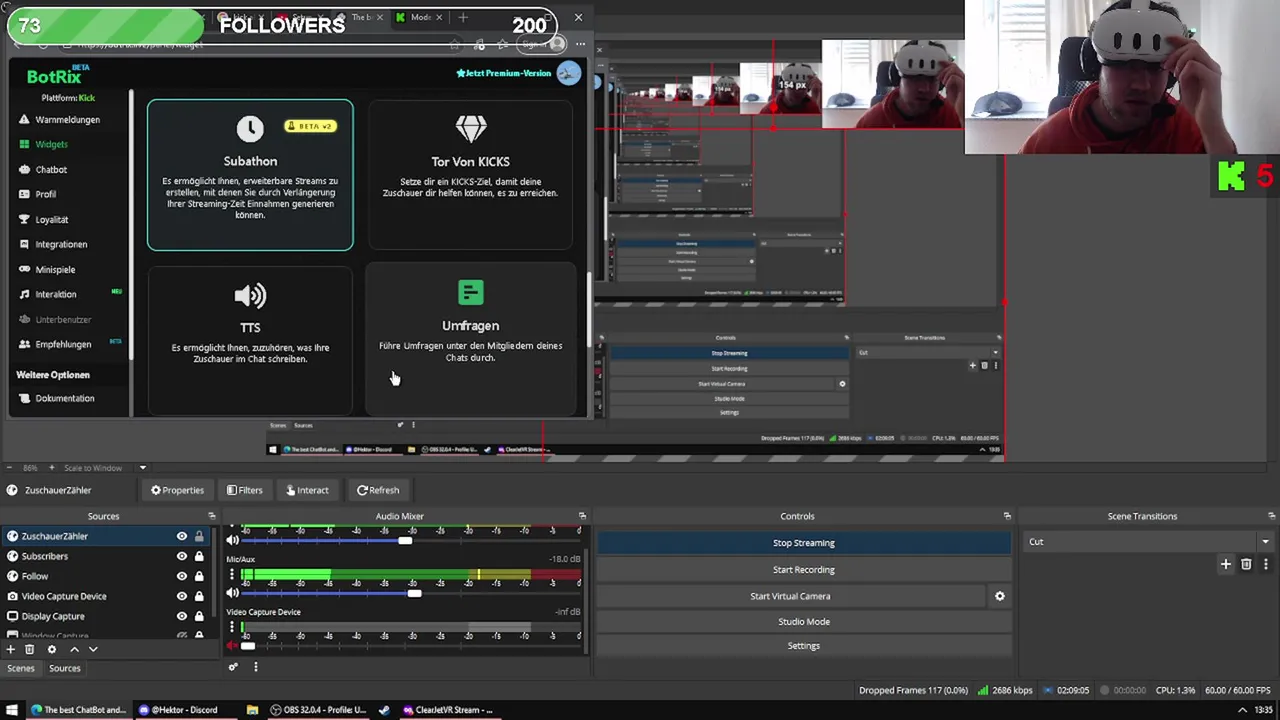Image resolution: width=1280 pixels, height=720 pixels.
Task: Open Empfehlungen in BotRix sidebar
Action: pos(62,344)
